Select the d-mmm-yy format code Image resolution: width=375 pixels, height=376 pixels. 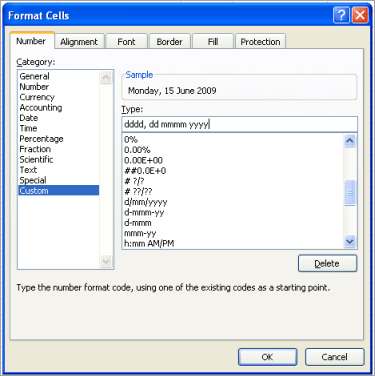144,212
